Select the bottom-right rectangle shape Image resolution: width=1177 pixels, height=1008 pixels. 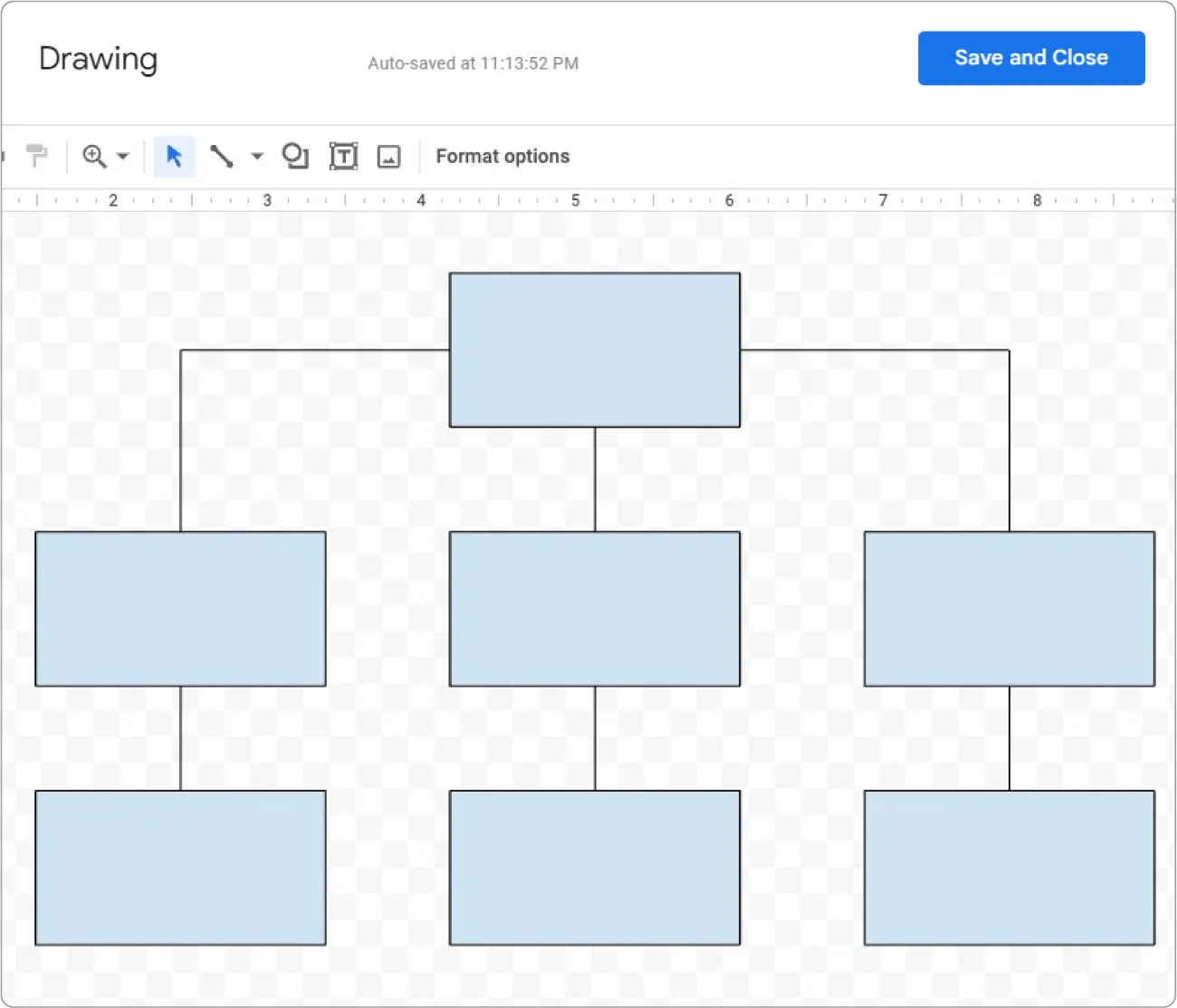(1009, 868)
